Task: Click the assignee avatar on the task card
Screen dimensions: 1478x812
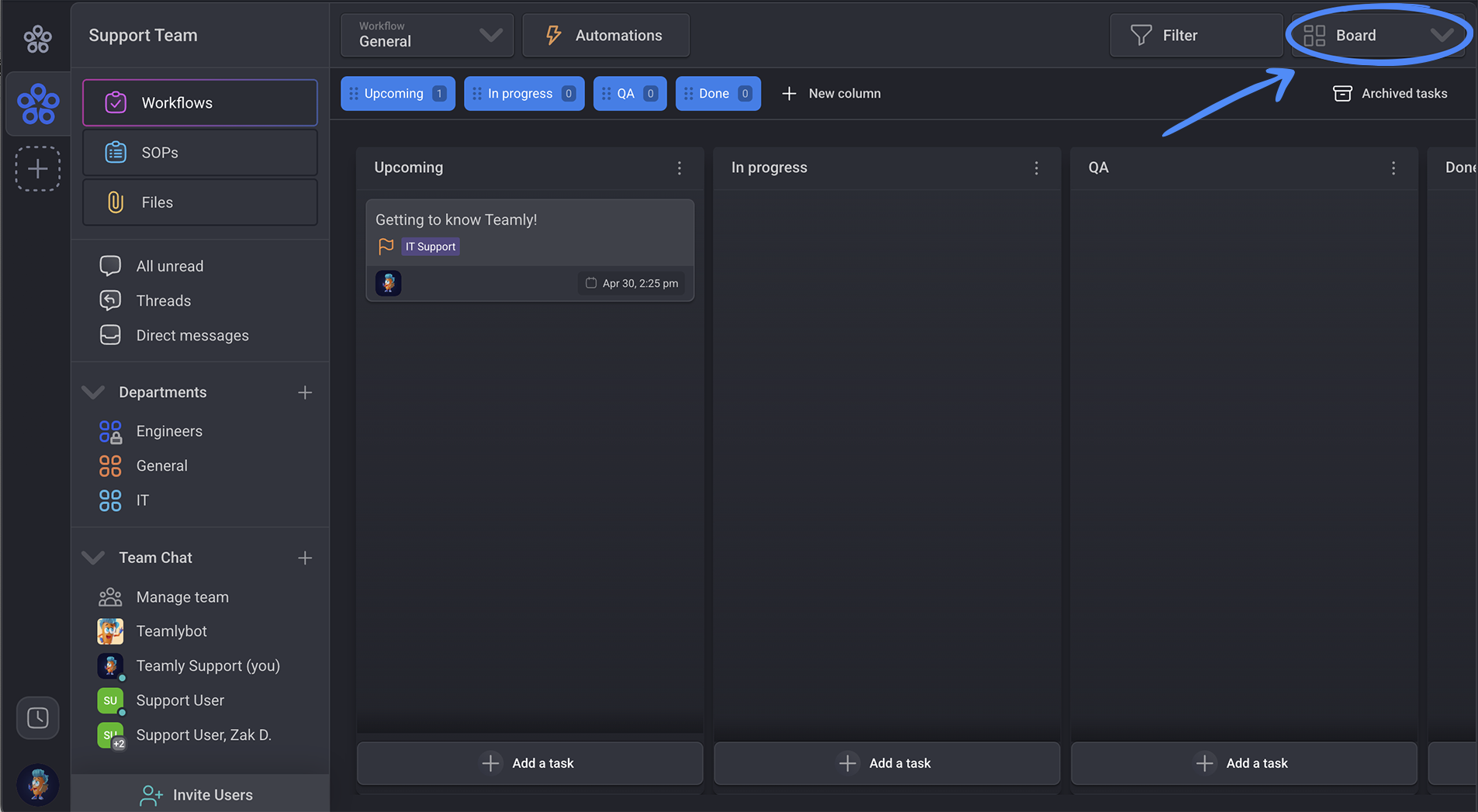Action: [x=389, y=283]
